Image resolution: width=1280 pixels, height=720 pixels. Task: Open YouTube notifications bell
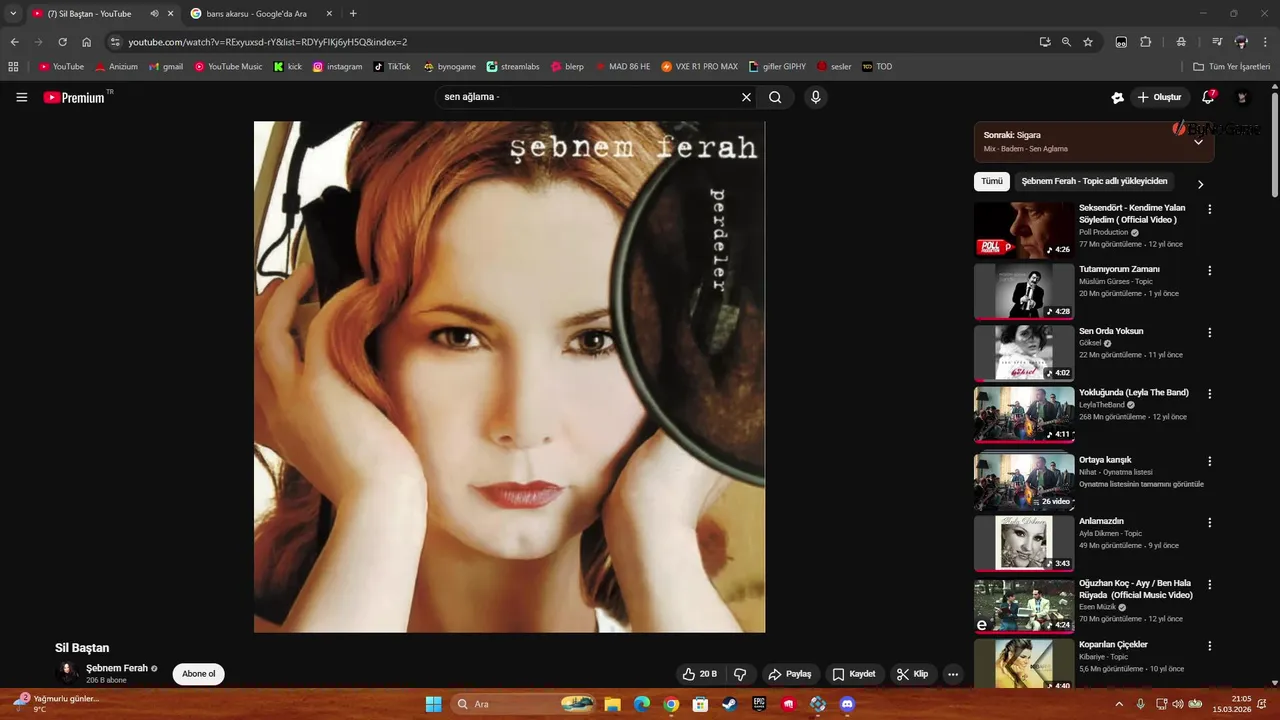(x=1208, y=97)
